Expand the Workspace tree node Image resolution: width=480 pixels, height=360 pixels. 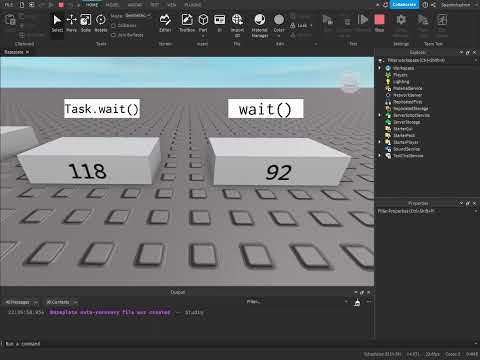tap(380, 68)
